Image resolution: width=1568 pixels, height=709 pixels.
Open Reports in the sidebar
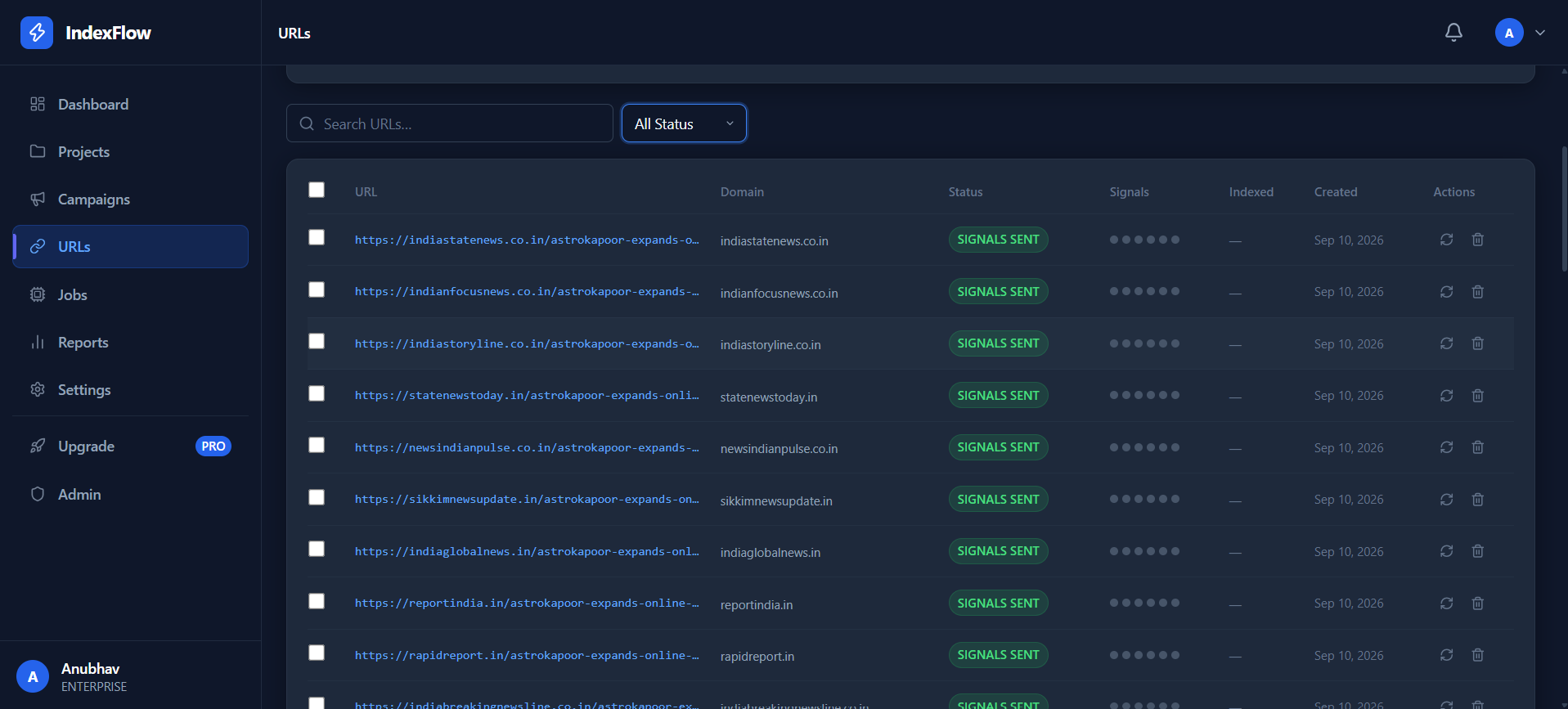[131, 342]
